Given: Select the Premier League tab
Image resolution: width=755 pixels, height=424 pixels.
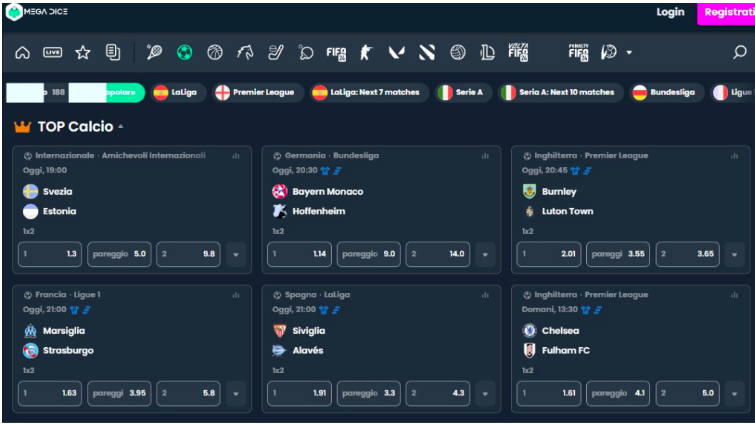Looking at the screenshot, I should coord(257,92).
